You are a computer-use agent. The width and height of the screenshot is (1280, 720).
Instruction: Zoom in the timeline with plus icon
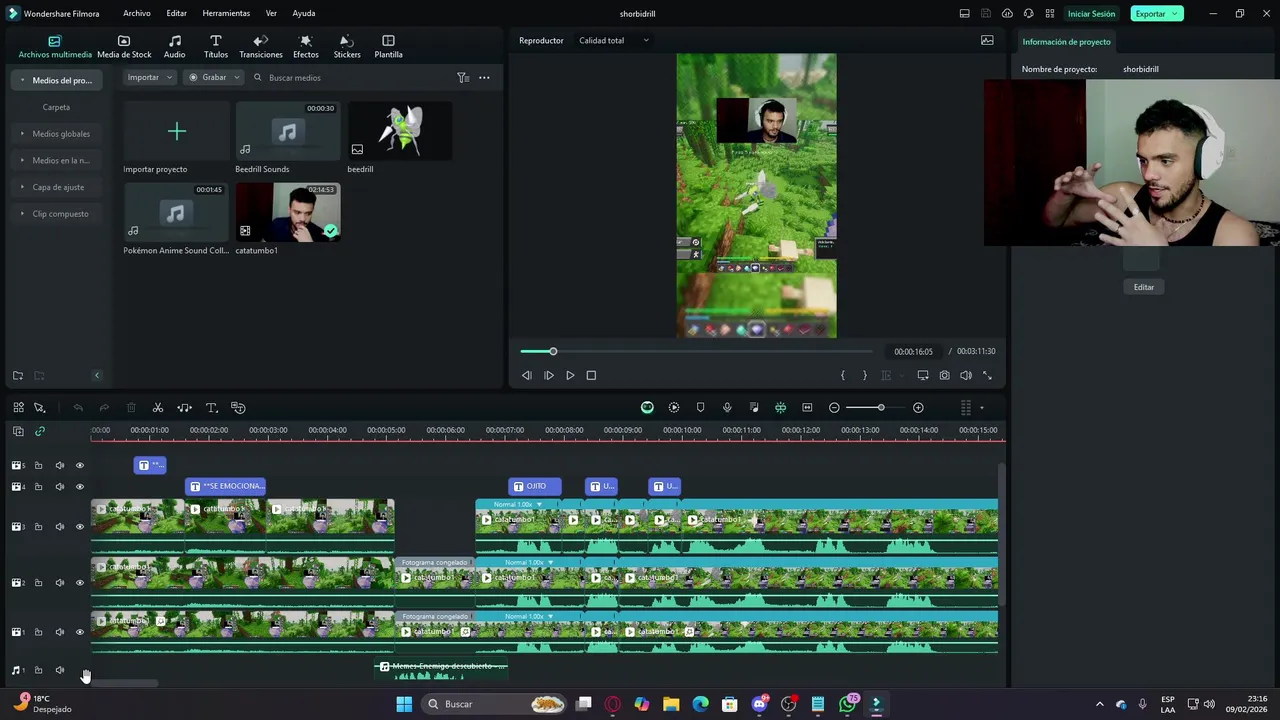click(918, 408)
